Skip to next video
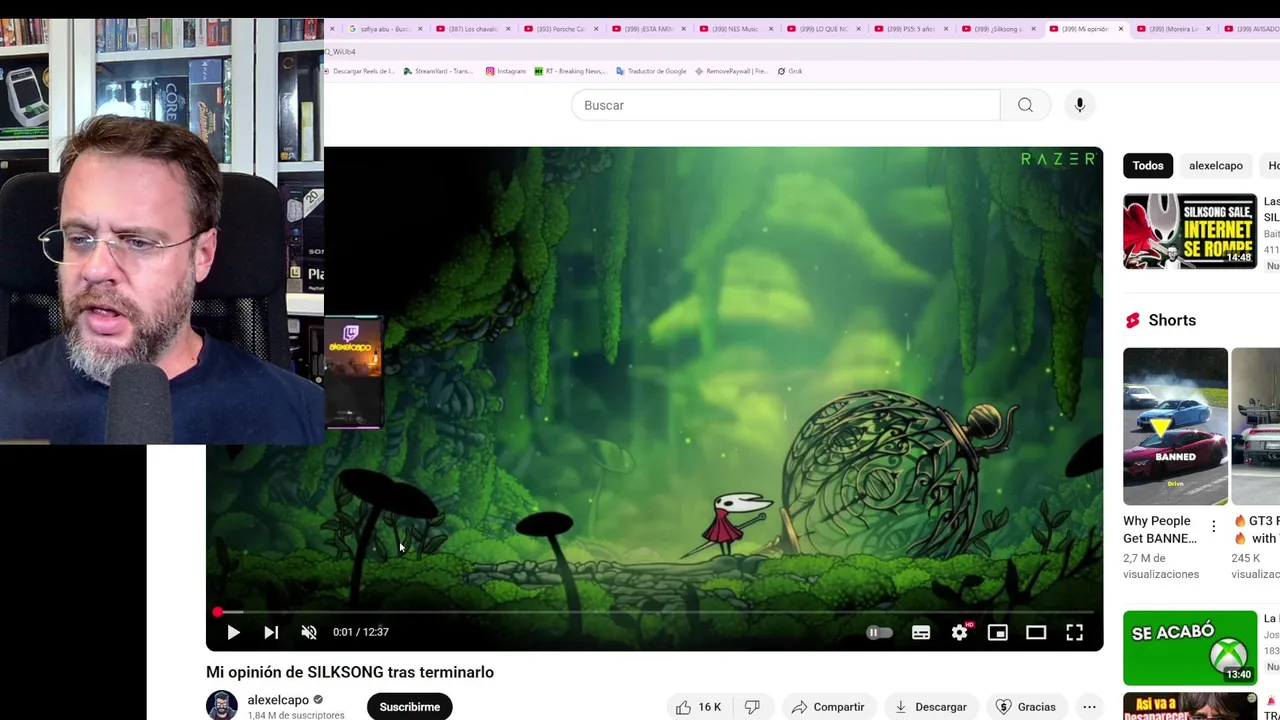 tap(271, 632)
